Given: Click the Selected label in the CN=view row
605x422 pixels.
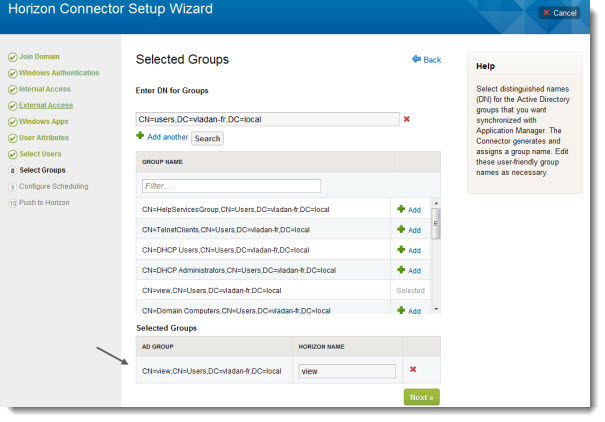Looking at the screenshot, I should tap(411, 290).
